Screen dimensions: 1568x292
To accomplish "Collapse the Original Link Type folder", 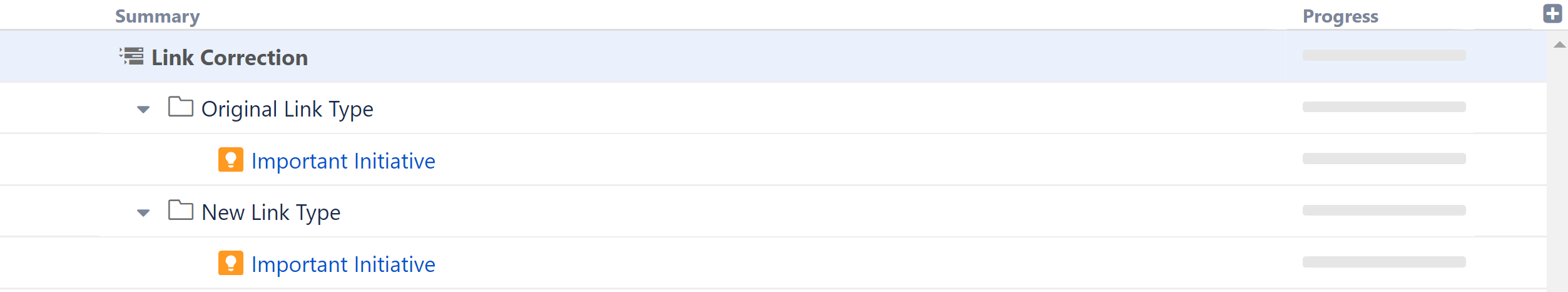I will pos(143,110).
